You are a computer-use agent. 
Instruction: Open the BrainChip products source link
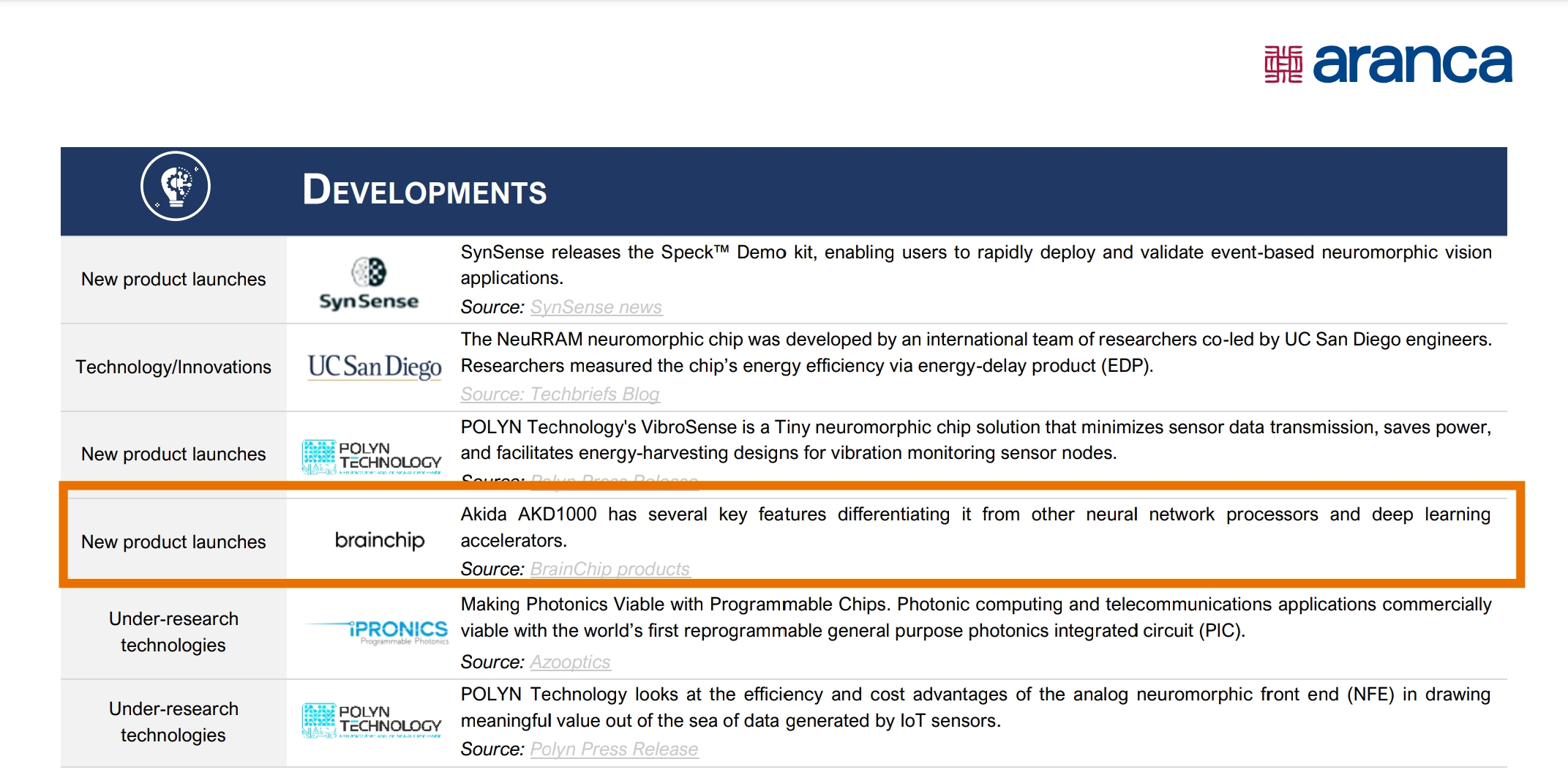coord(610,569)
